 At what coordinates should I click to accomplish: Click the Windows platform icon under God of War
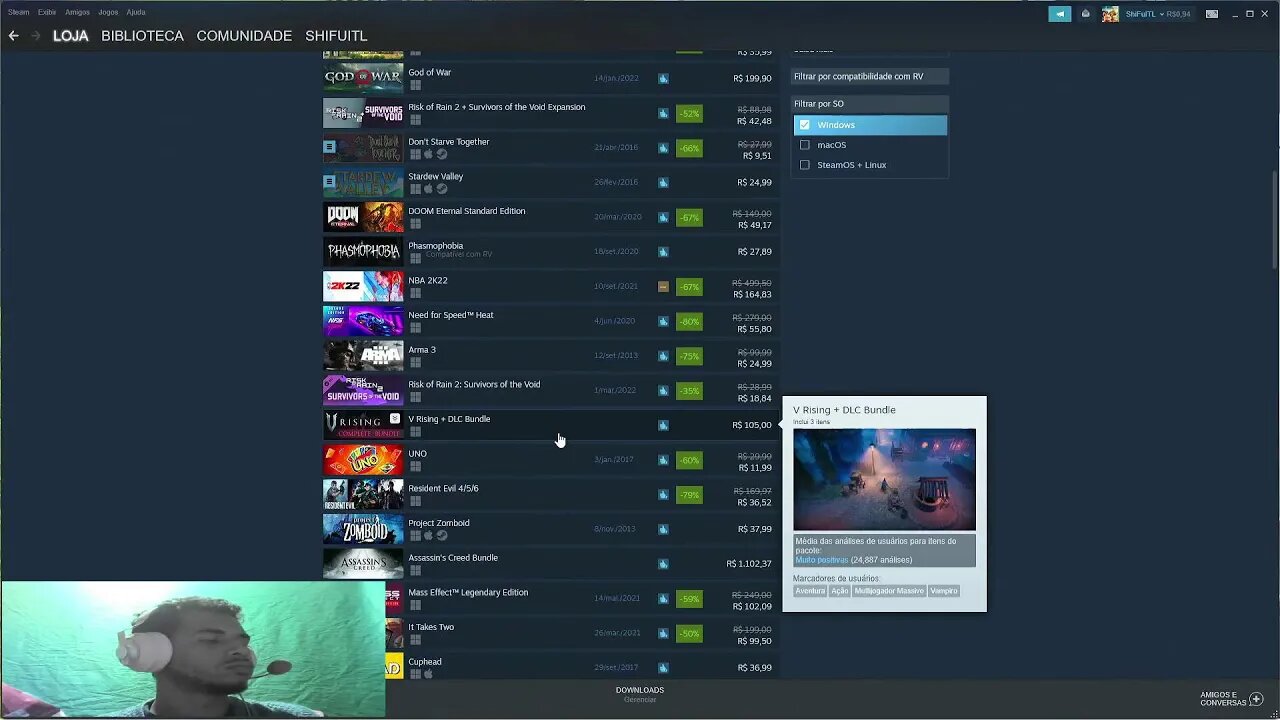click(415, 85)
